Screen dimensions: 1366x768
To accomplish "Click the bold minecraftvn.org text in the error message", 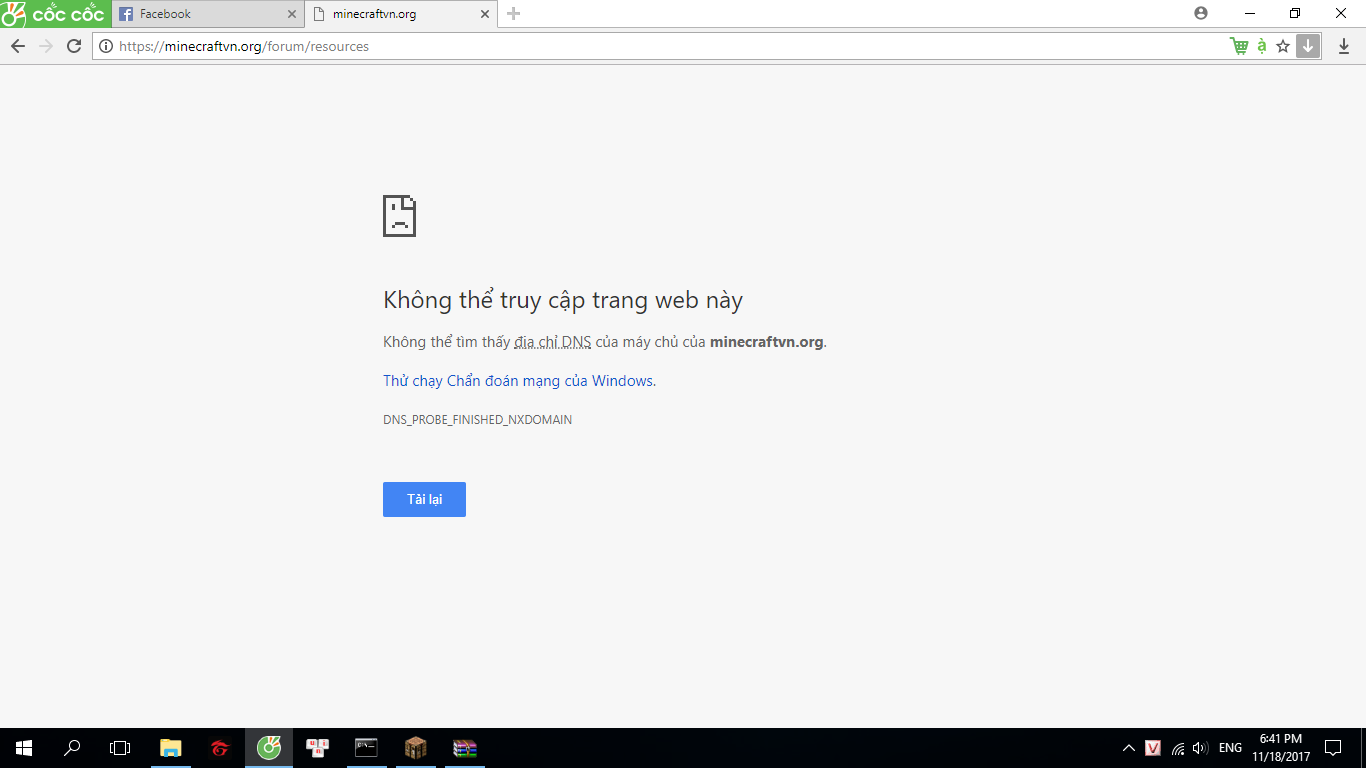I will click(766, 342).
